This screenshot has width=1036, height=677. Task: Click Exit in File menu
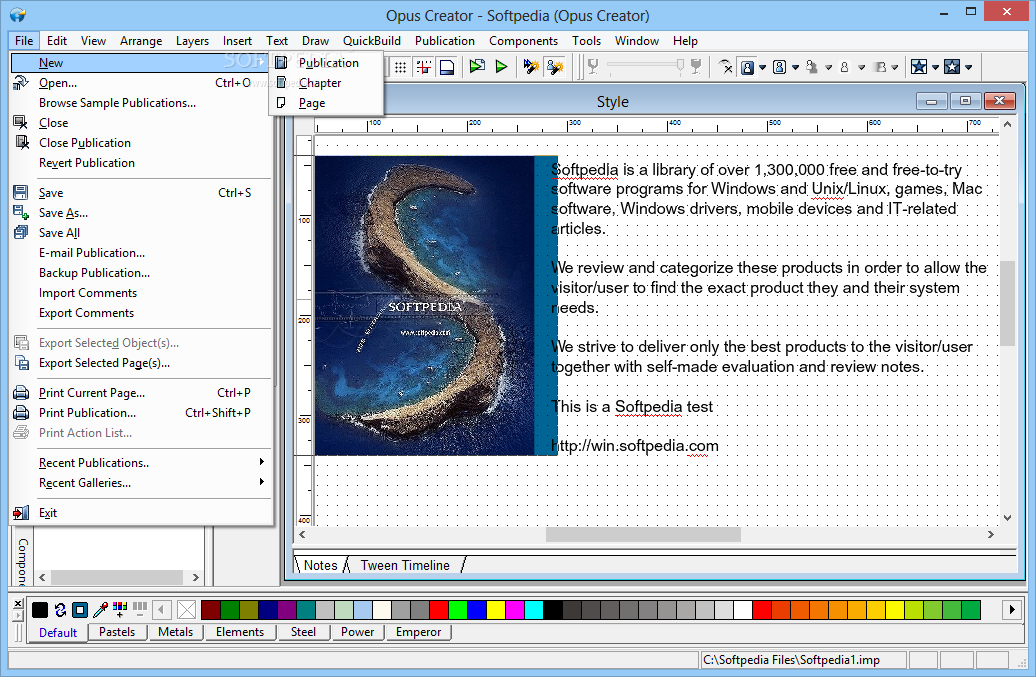(x=141, y=513)
